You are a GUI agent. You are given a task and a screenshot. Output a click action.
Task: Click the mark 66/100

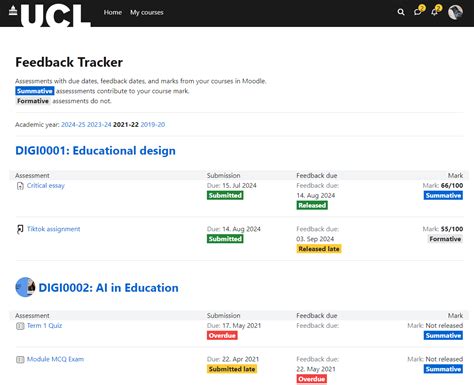(452, 185)
